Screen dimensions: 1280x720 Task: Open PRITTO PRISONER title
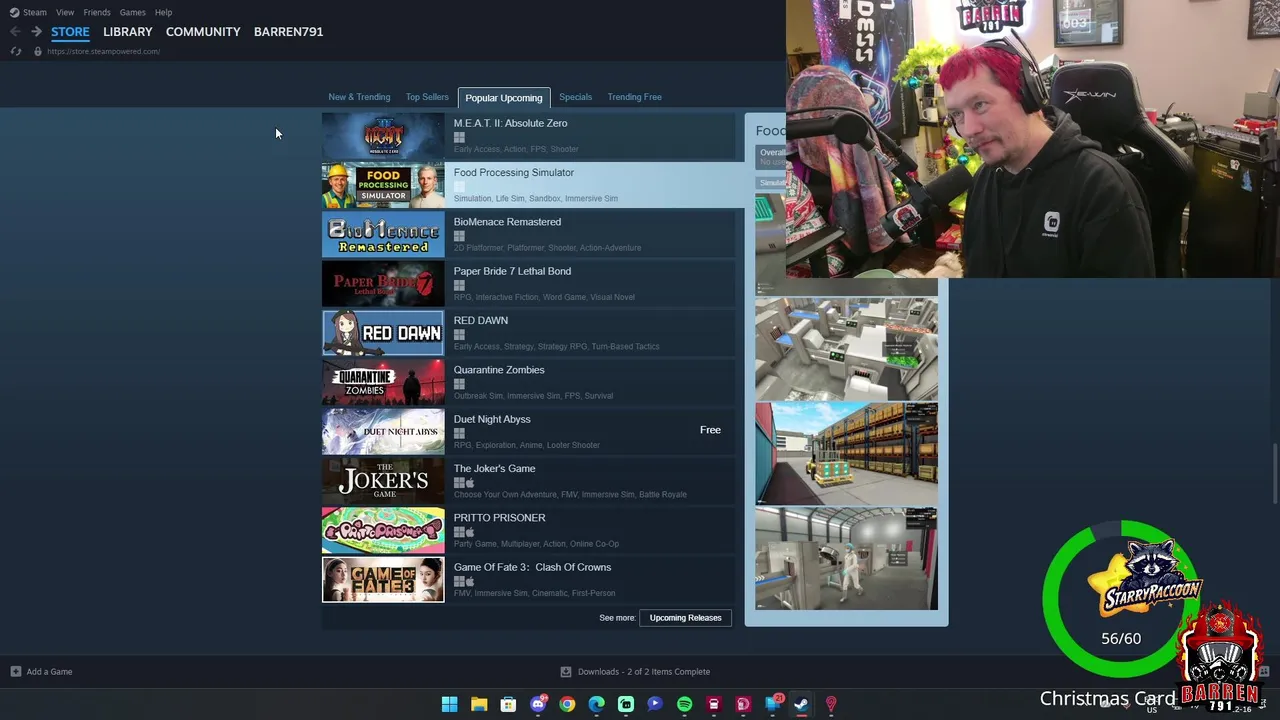(499, 518)
